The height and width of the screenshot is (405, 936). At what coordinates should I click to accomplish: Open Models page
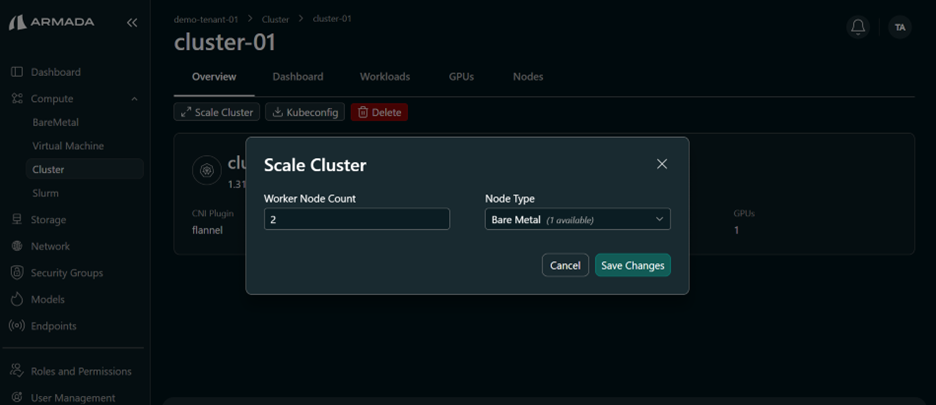coord(48,299)
